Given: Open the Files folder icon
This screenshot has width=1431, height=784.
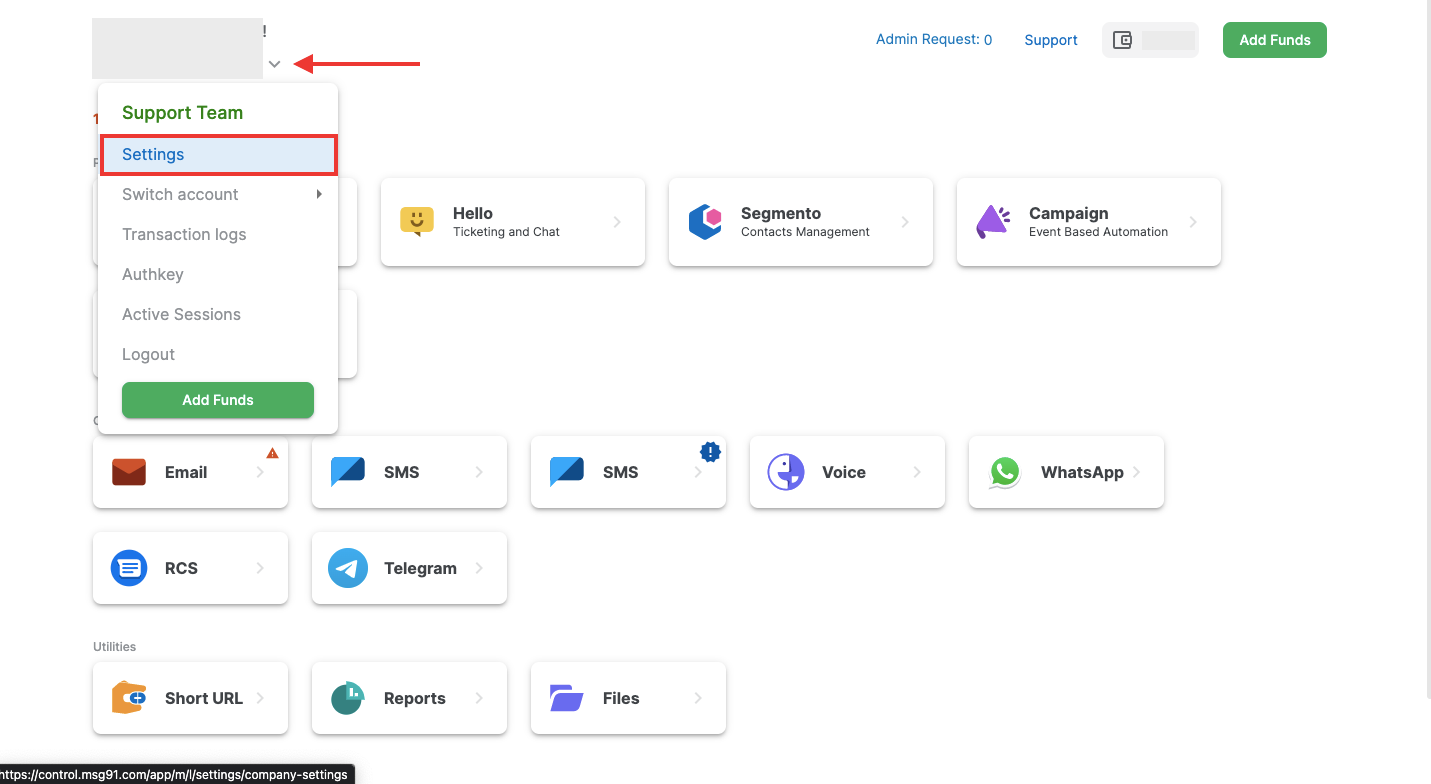Looking at the screenshot, I should coord(567,698).
